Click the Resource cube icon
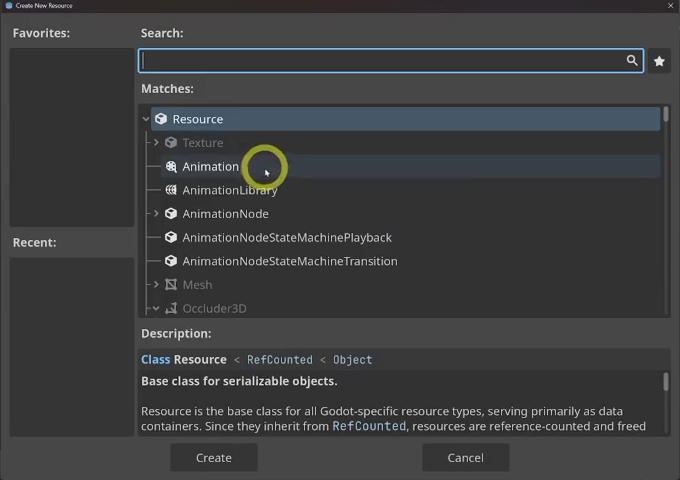The width and height of the screenshot is (680, 480). point(161,119)
